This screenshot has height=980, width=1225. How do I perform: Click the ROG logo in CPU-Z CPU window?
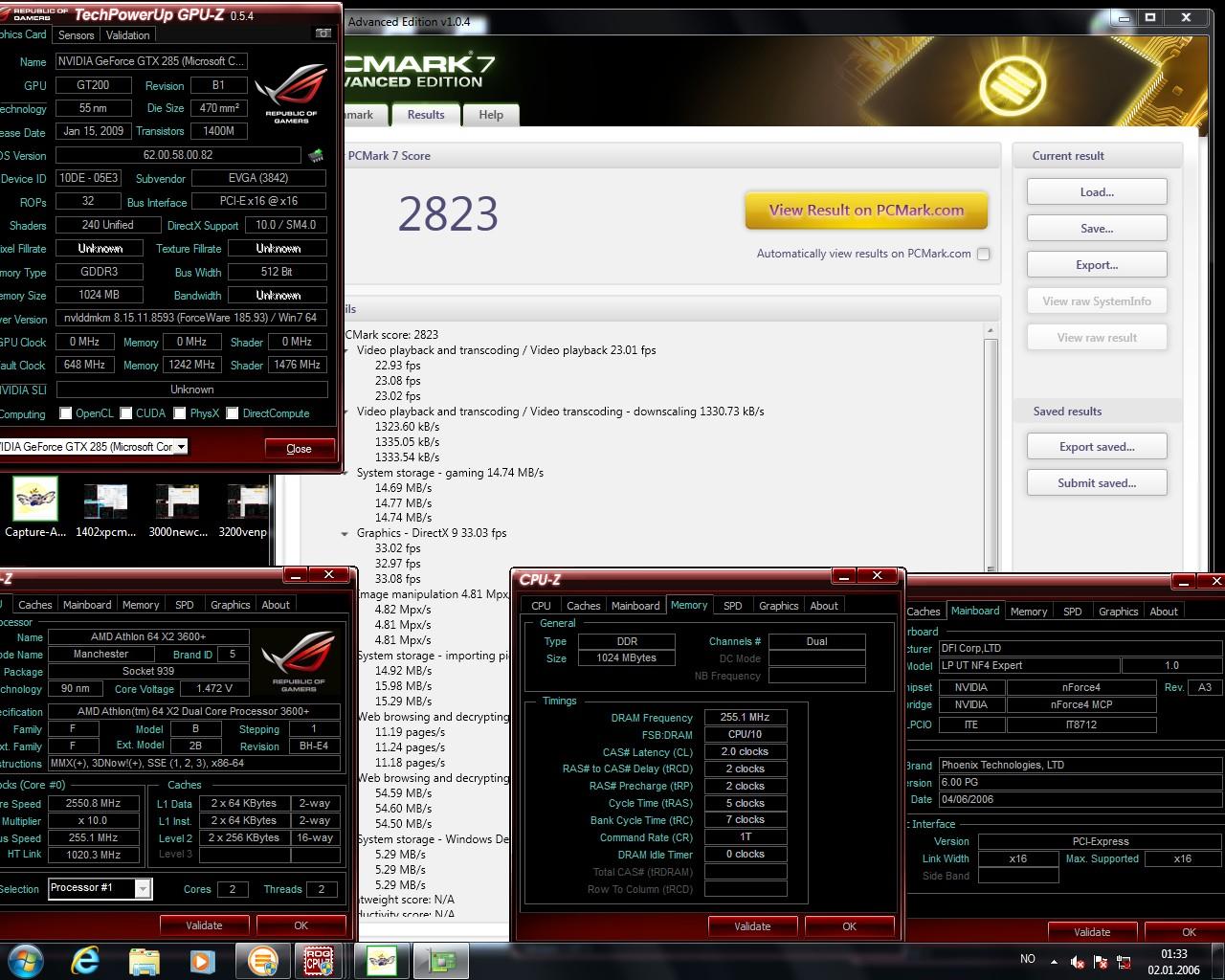point(299,660)
